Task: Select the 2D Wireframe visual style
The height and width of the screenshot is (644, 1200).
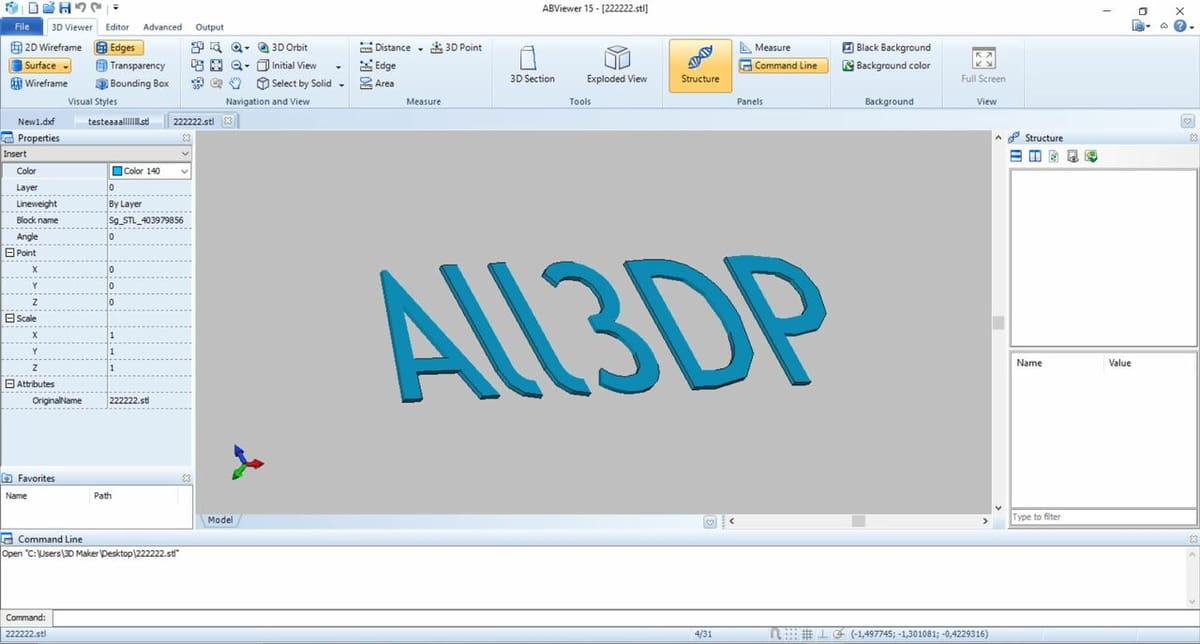Action: [46, 47]
